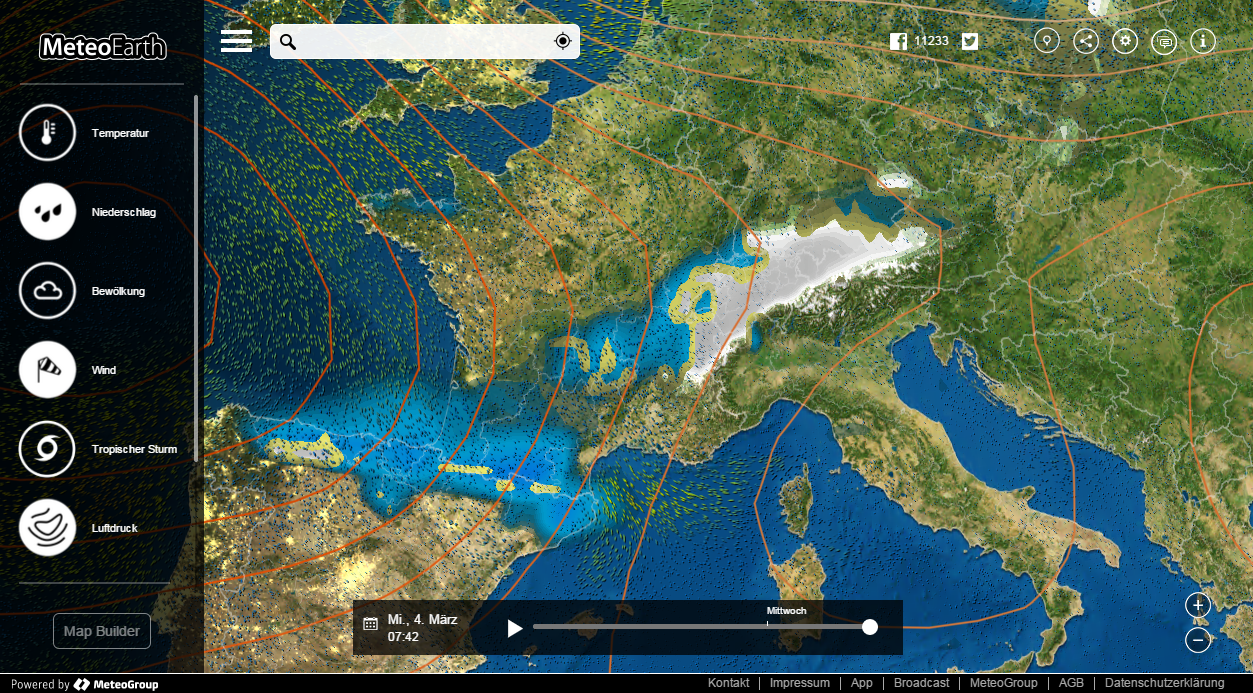
Task: Open the feedback chat icon
Action: (x=1164, y=41)
